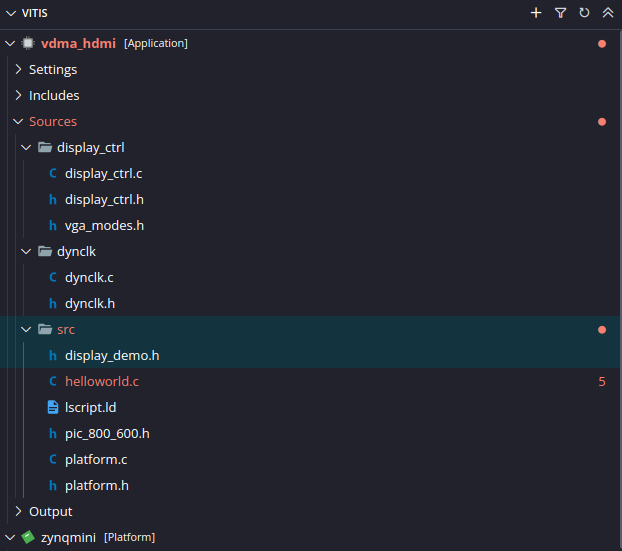The width and height of the screenshot is (622, 551).
Task: Click the lscript.ld file icon
Action: pyautogui.click(x=53, y=408)
